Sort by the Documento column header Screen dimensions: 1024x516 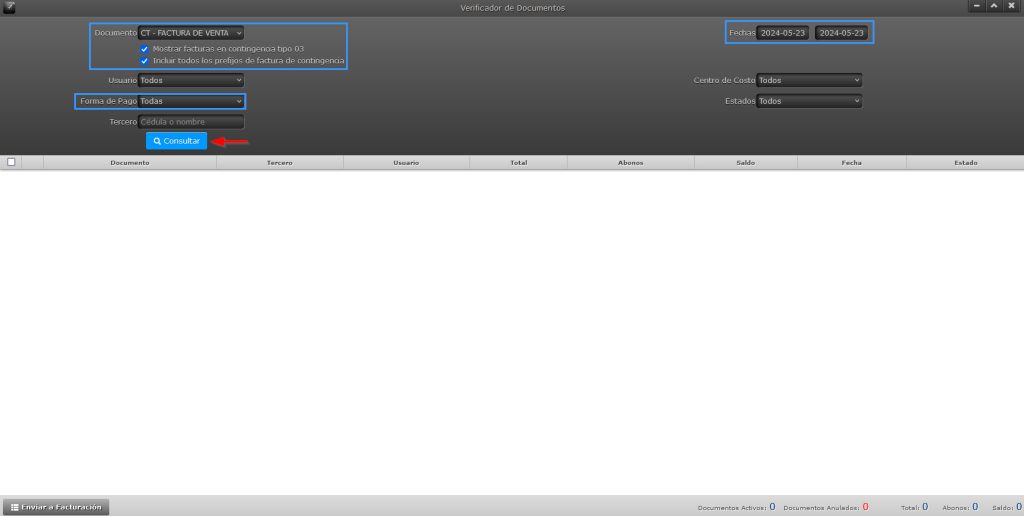point(130,162)
